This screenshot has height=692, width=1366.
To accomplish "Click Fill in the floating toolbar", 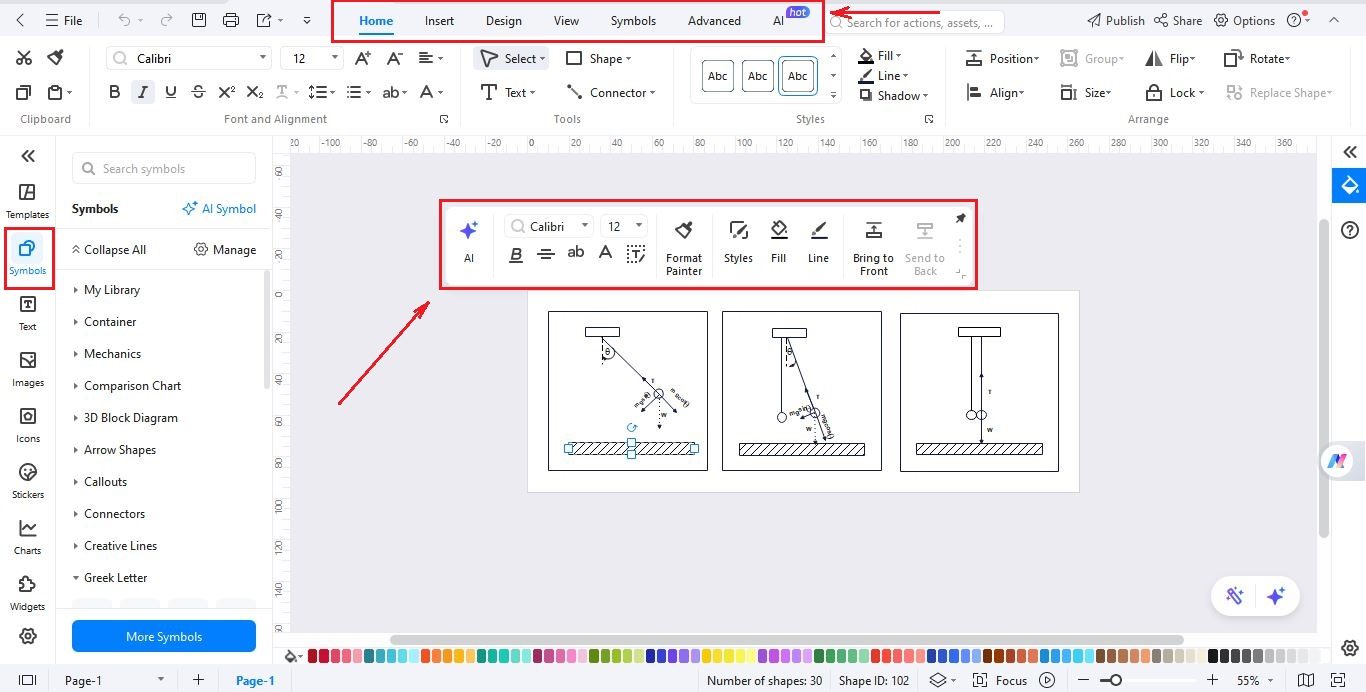I will coord(779,242).
